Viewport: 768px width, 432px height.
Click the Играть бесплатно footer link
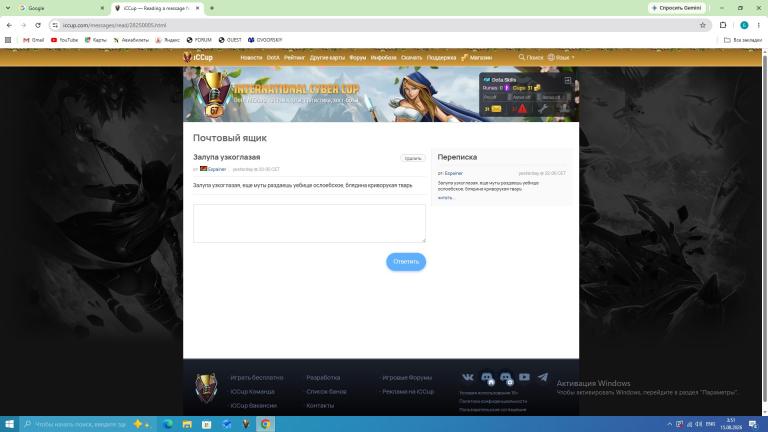pyautogui.click(x=257, y=378)
